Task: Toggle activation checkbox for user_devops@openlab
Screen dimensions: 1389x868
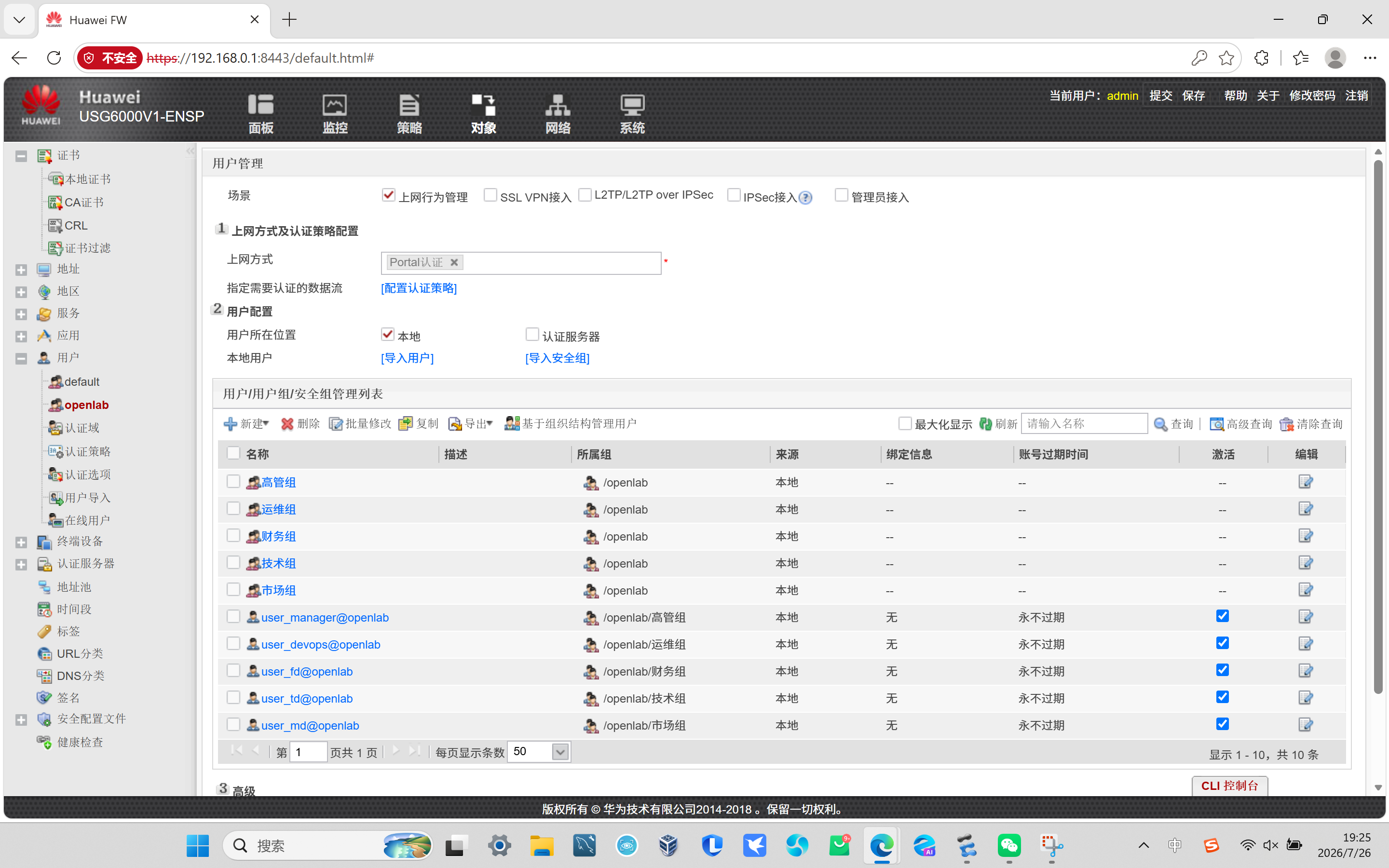Action: tap(1223, 643)
